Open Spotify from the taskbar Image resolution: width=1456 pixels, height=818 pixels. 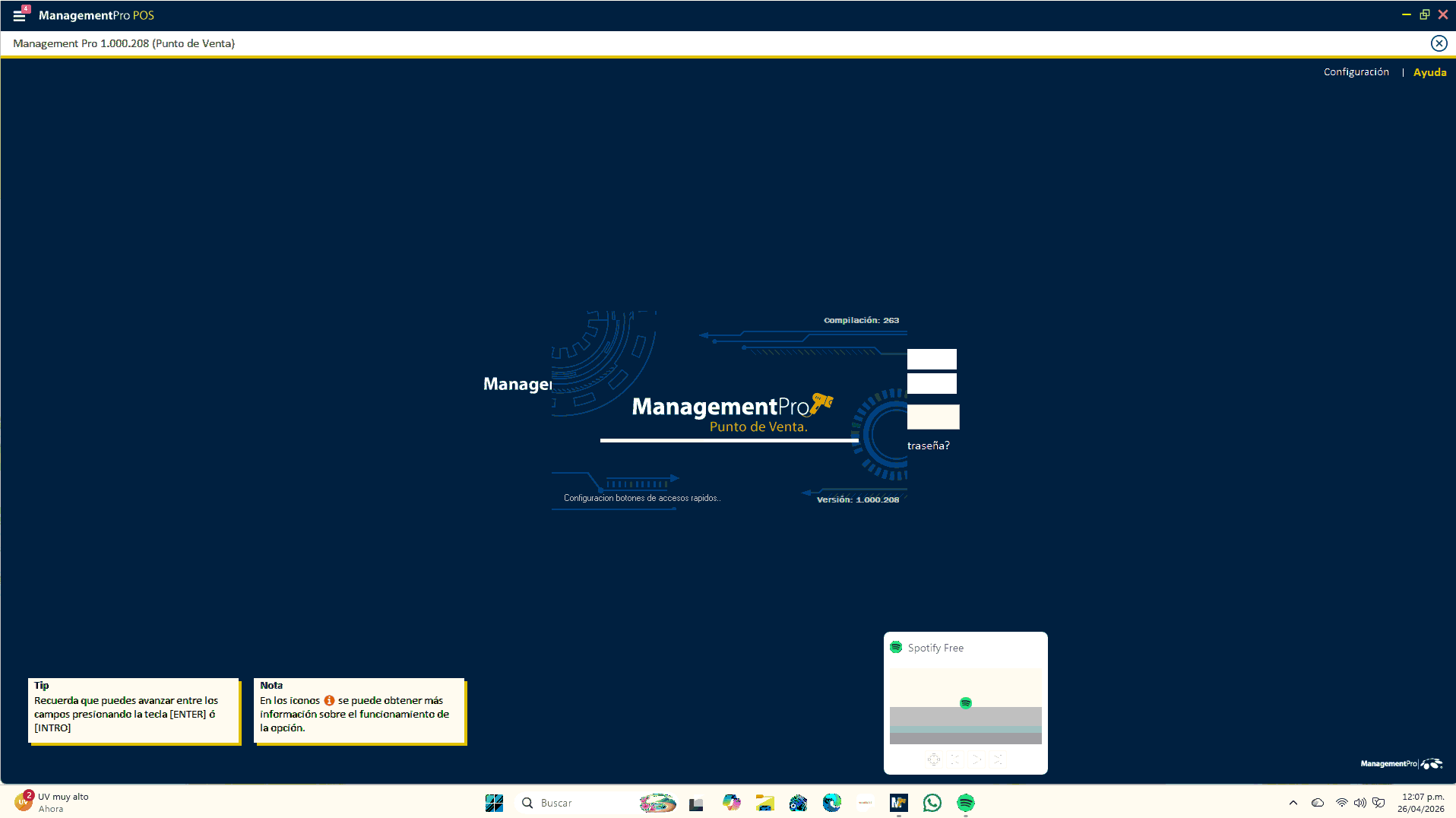coord(965,803)
